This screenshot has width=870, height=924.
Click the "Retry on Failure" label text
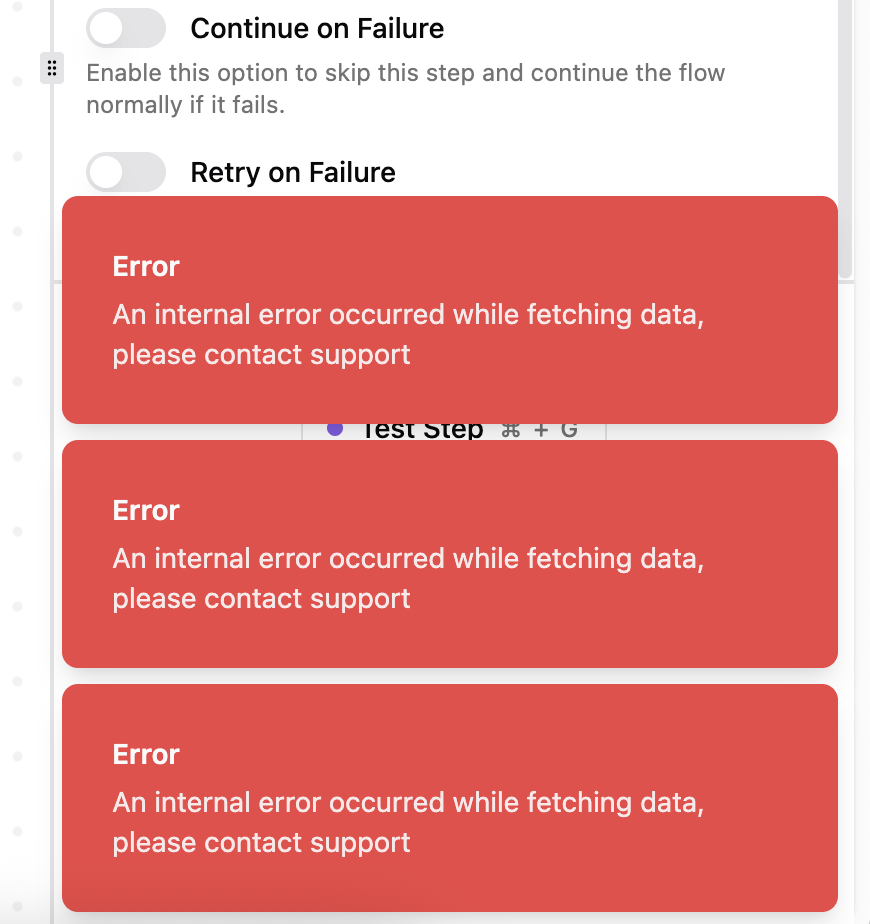(x=293, y=173)
